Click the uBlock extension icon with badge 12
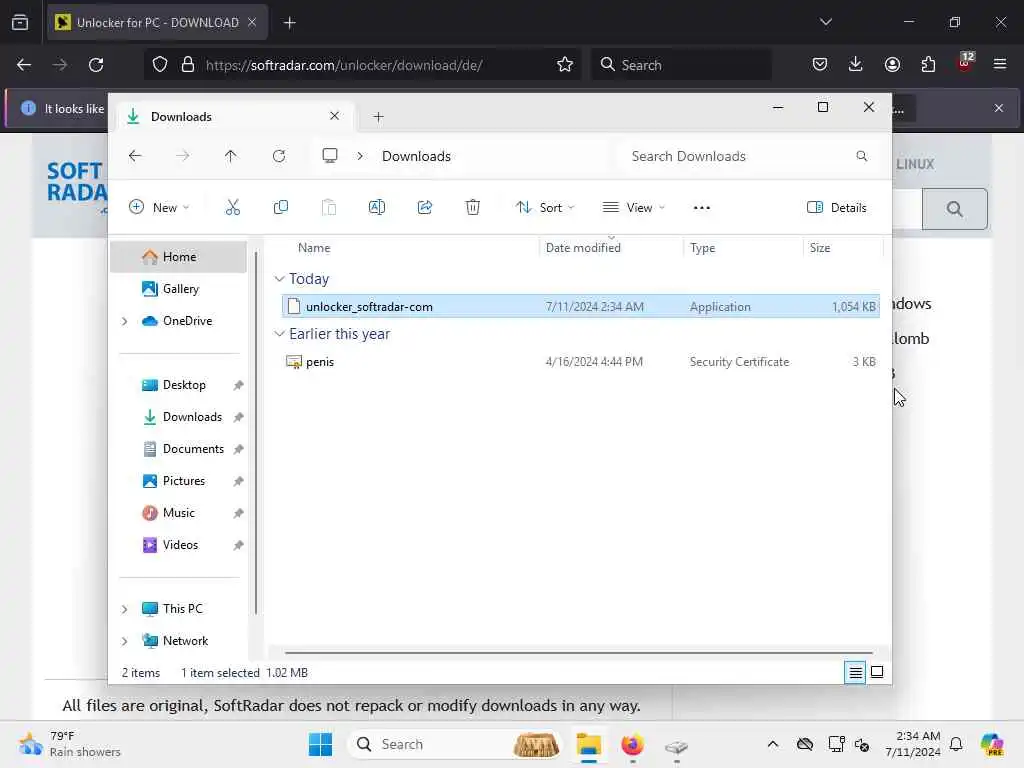 [x=965, y=63]
